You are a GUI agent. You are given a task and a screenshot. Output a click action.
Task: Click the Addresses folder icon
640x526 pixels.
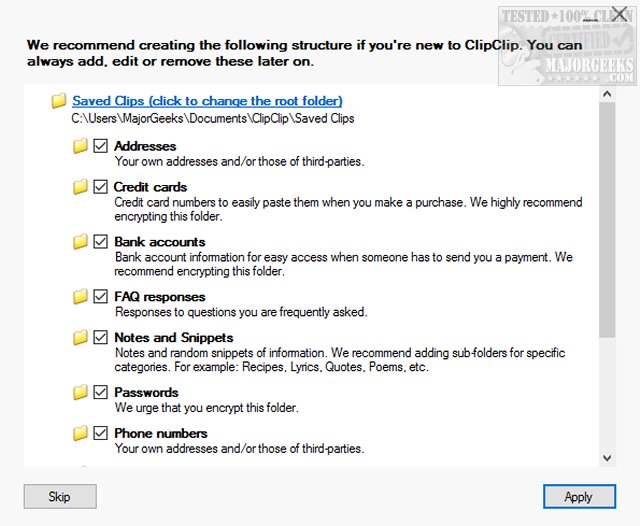coord(81,146)
